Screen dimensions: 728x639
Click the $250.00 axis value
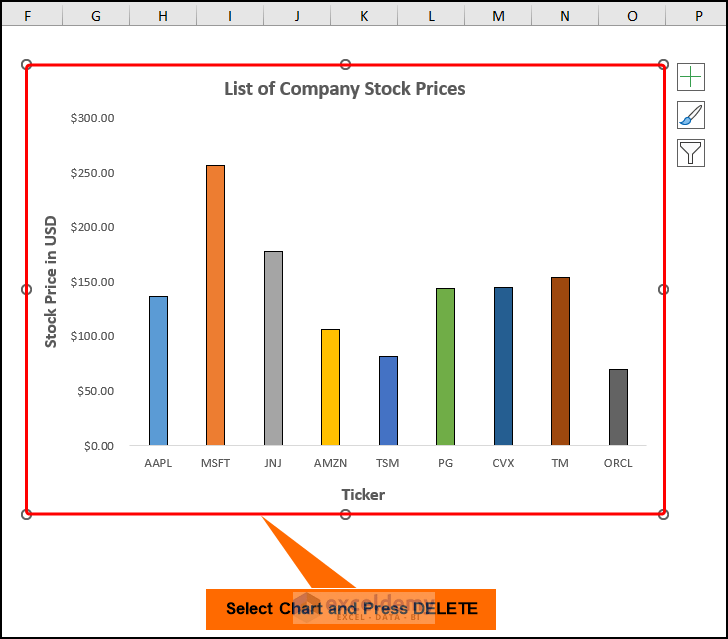click(x=92, y=173)
